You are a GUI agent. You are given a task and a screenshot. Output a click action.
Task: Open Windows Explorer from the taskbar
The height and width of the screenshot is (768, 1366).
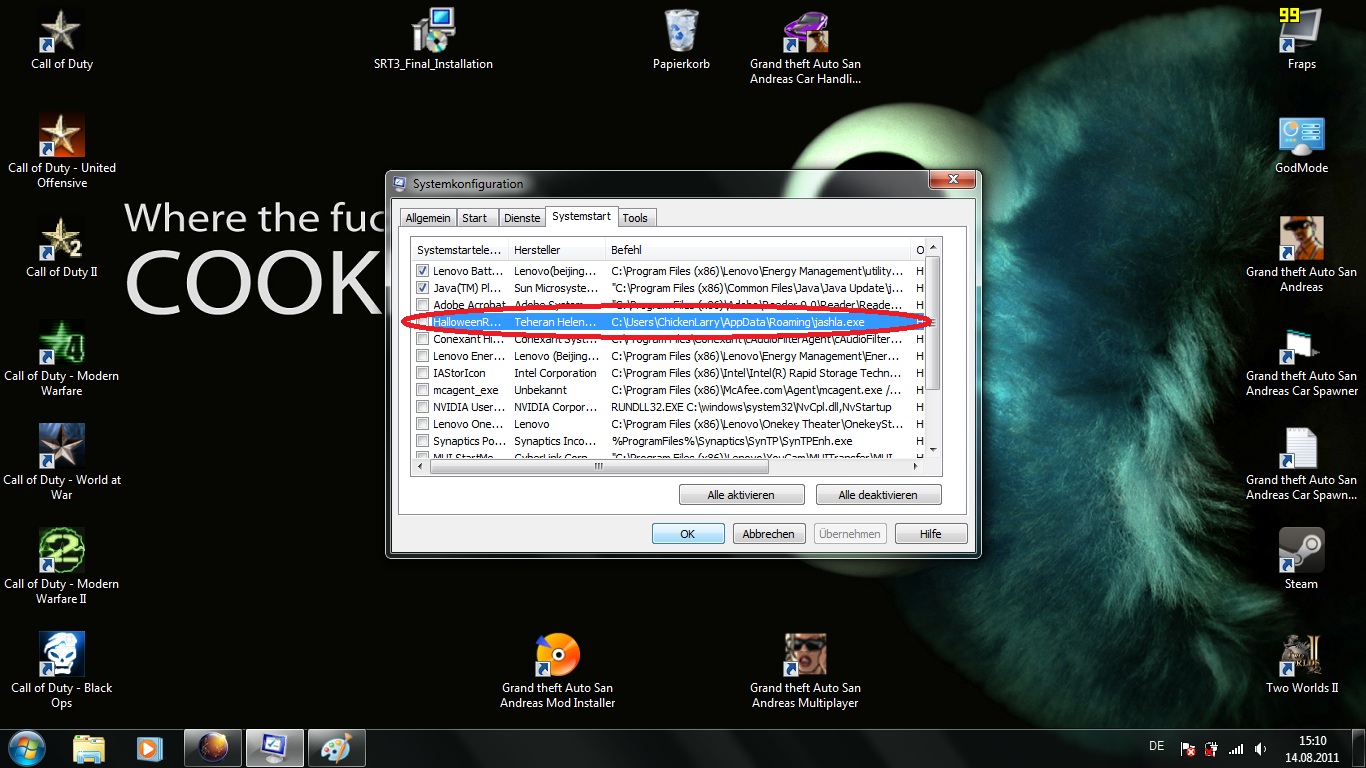[x=89, y=748]
